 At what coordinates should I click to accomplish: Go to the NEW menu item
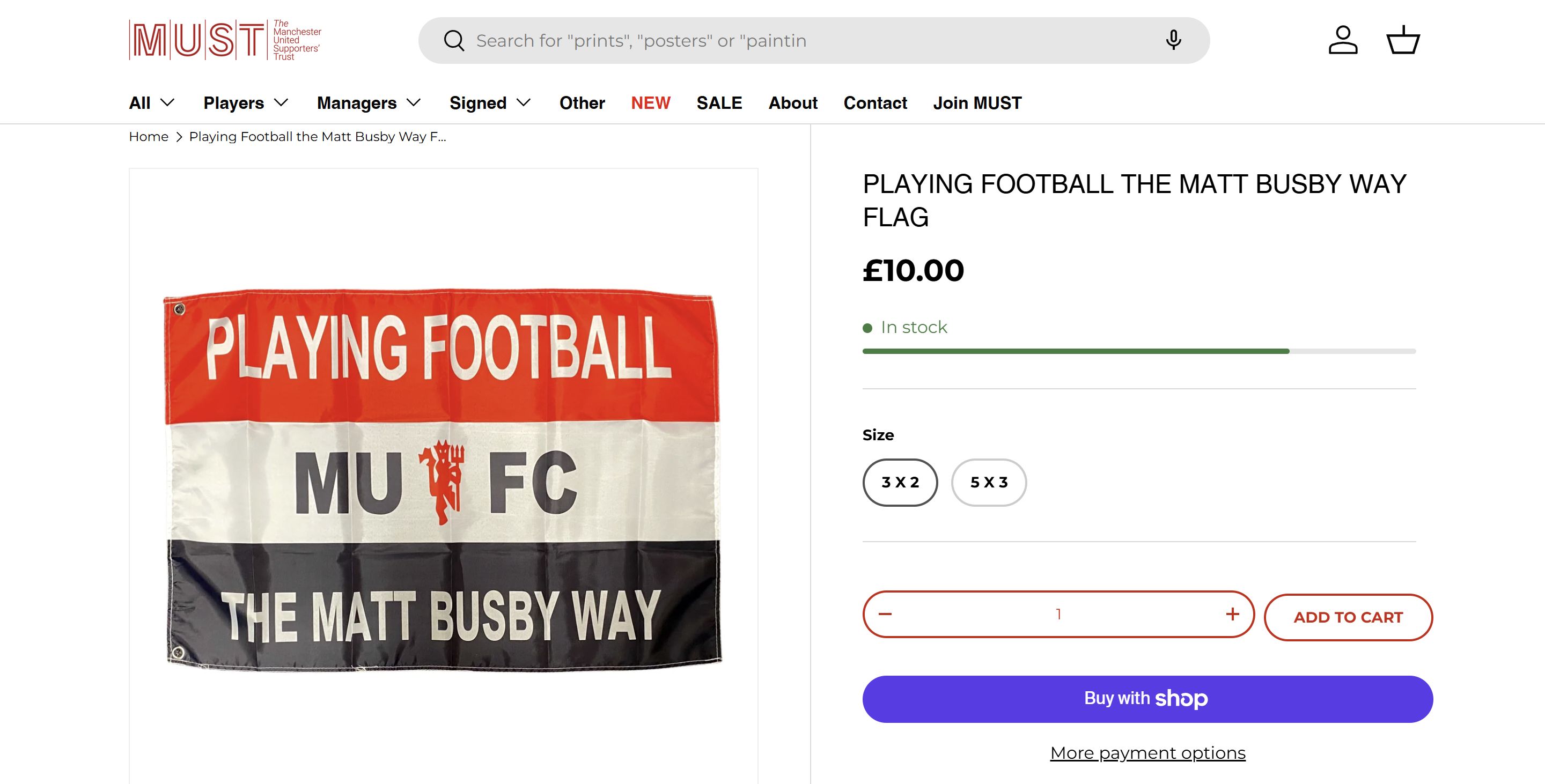coord(650,103)
